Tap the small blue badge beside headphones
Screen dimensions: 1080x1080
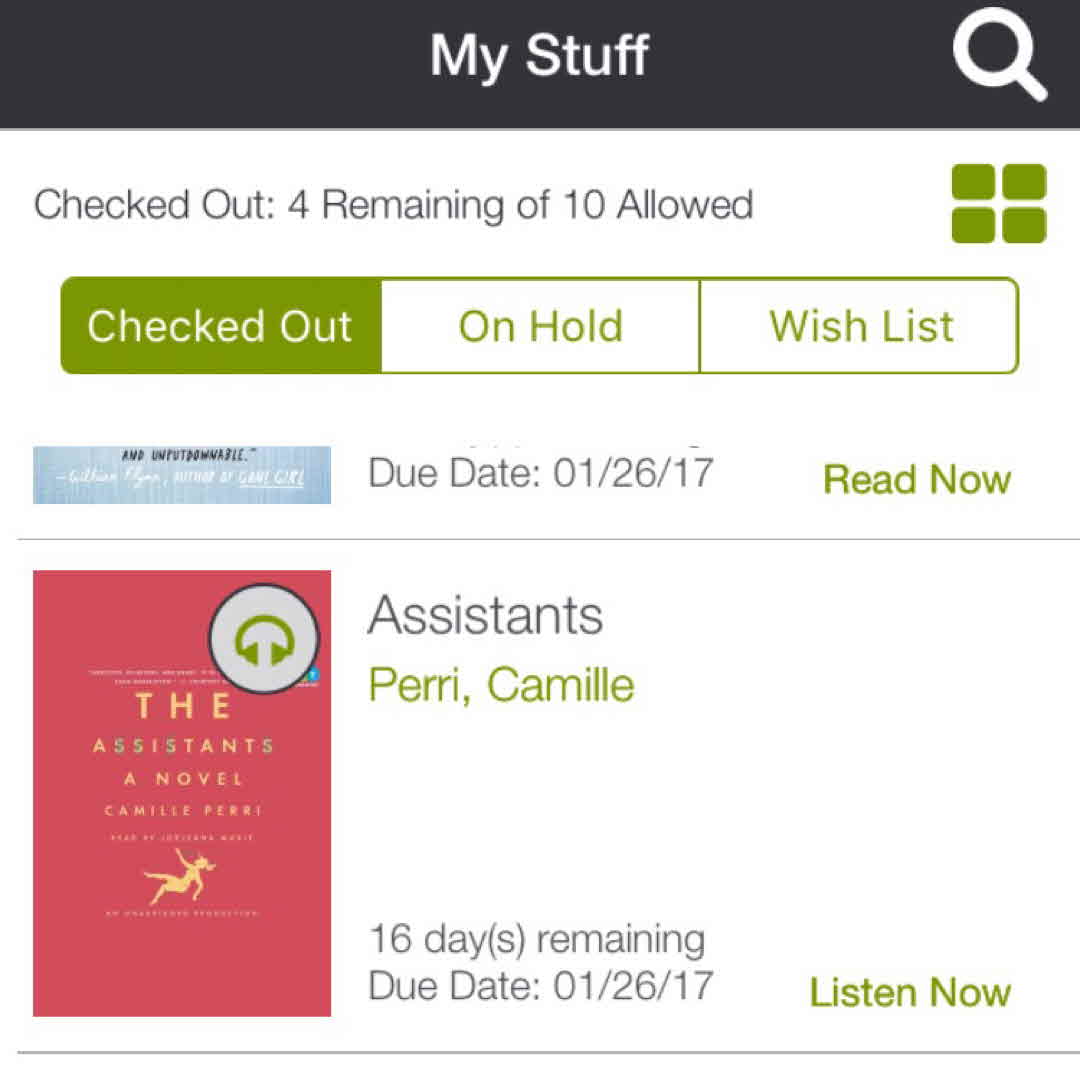pyautogui.click(x=313, y=675)
